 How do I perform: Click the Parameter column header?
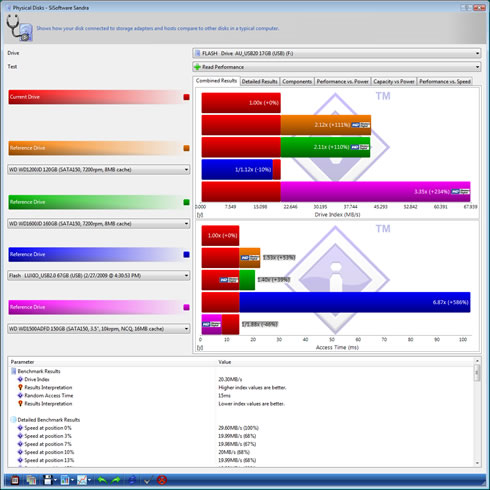coord(112,362)
